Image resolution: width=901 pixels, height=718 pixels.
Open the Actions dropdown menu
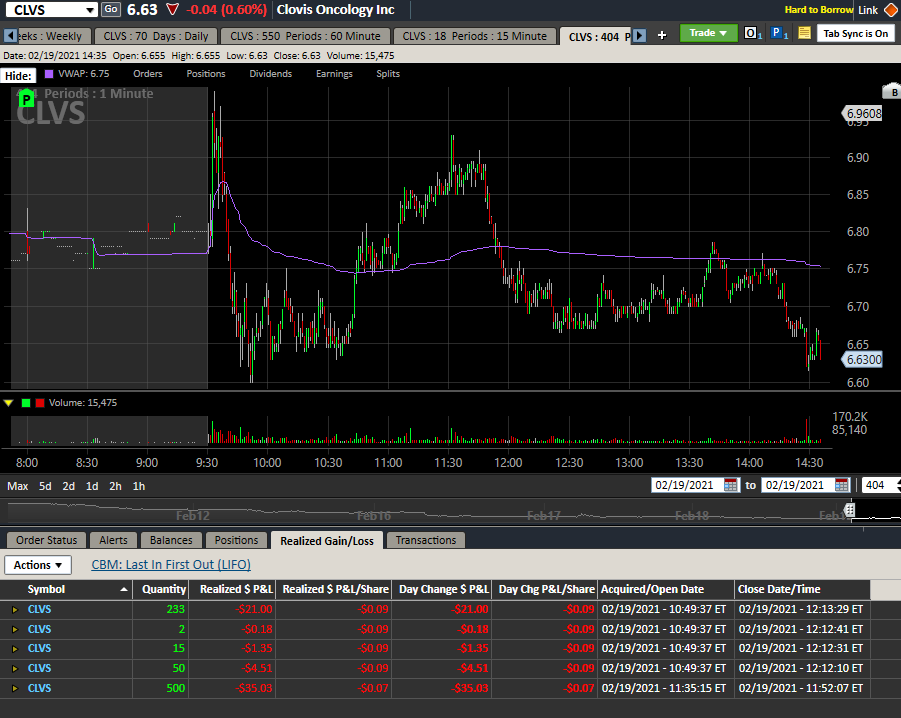pos(39,565)
